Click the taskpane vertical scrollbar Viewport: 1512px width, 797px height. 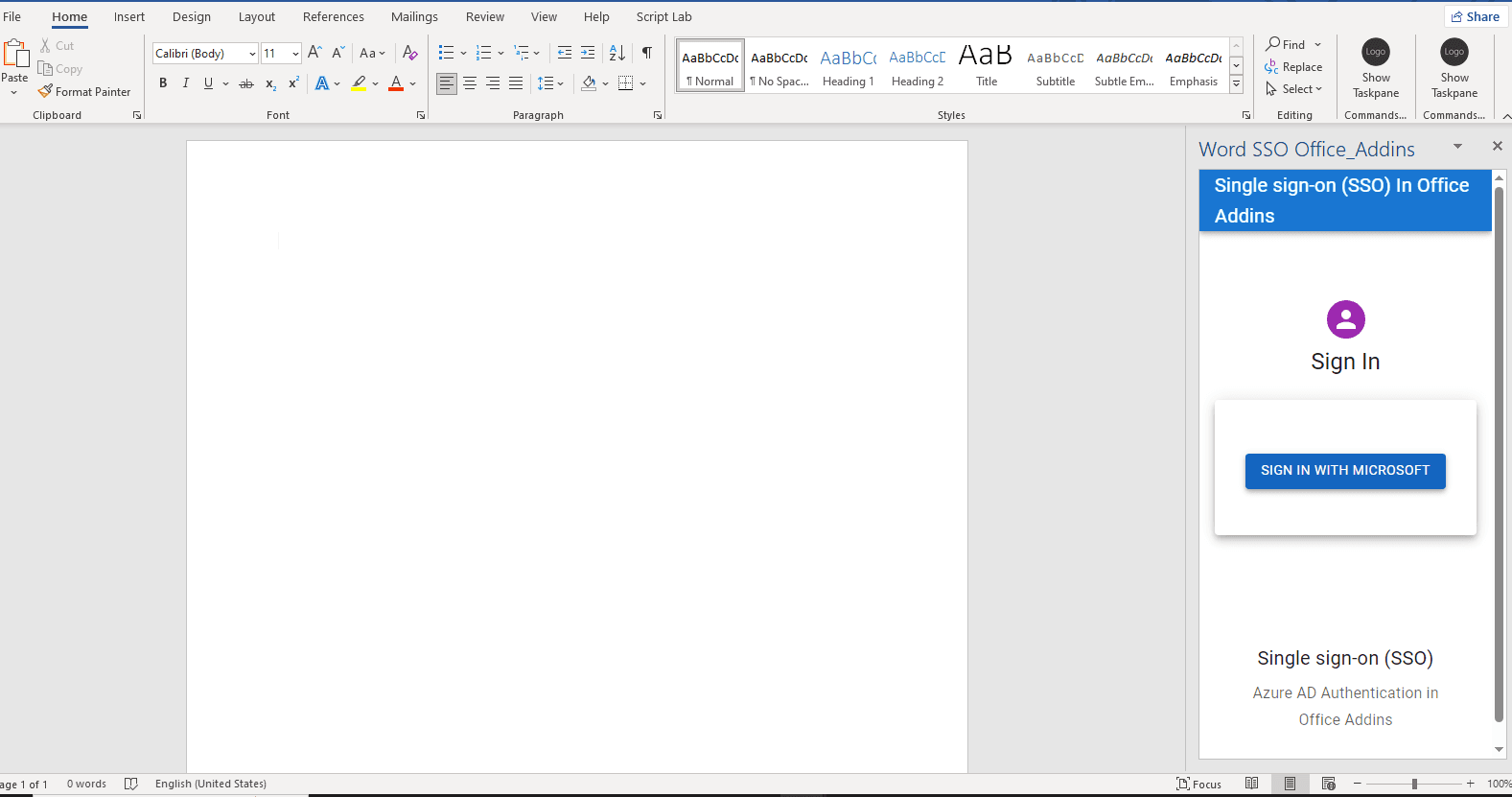(x=1499, y=454)
